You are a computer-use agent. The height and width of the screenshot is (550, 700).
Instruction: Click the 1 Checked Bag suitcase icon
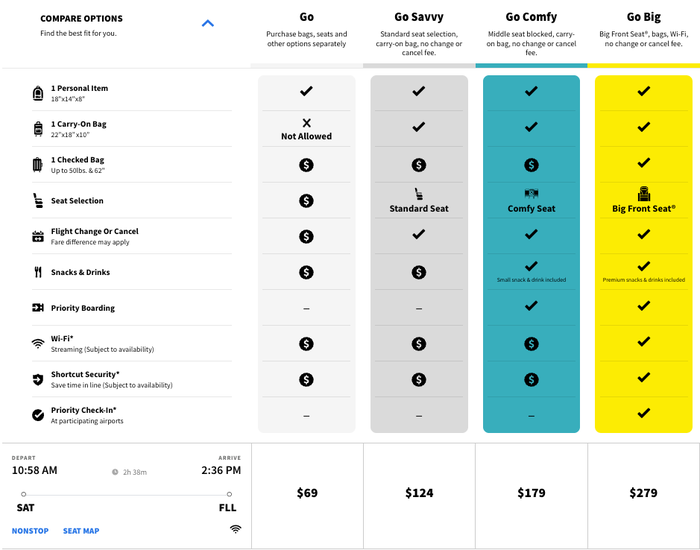38,165
